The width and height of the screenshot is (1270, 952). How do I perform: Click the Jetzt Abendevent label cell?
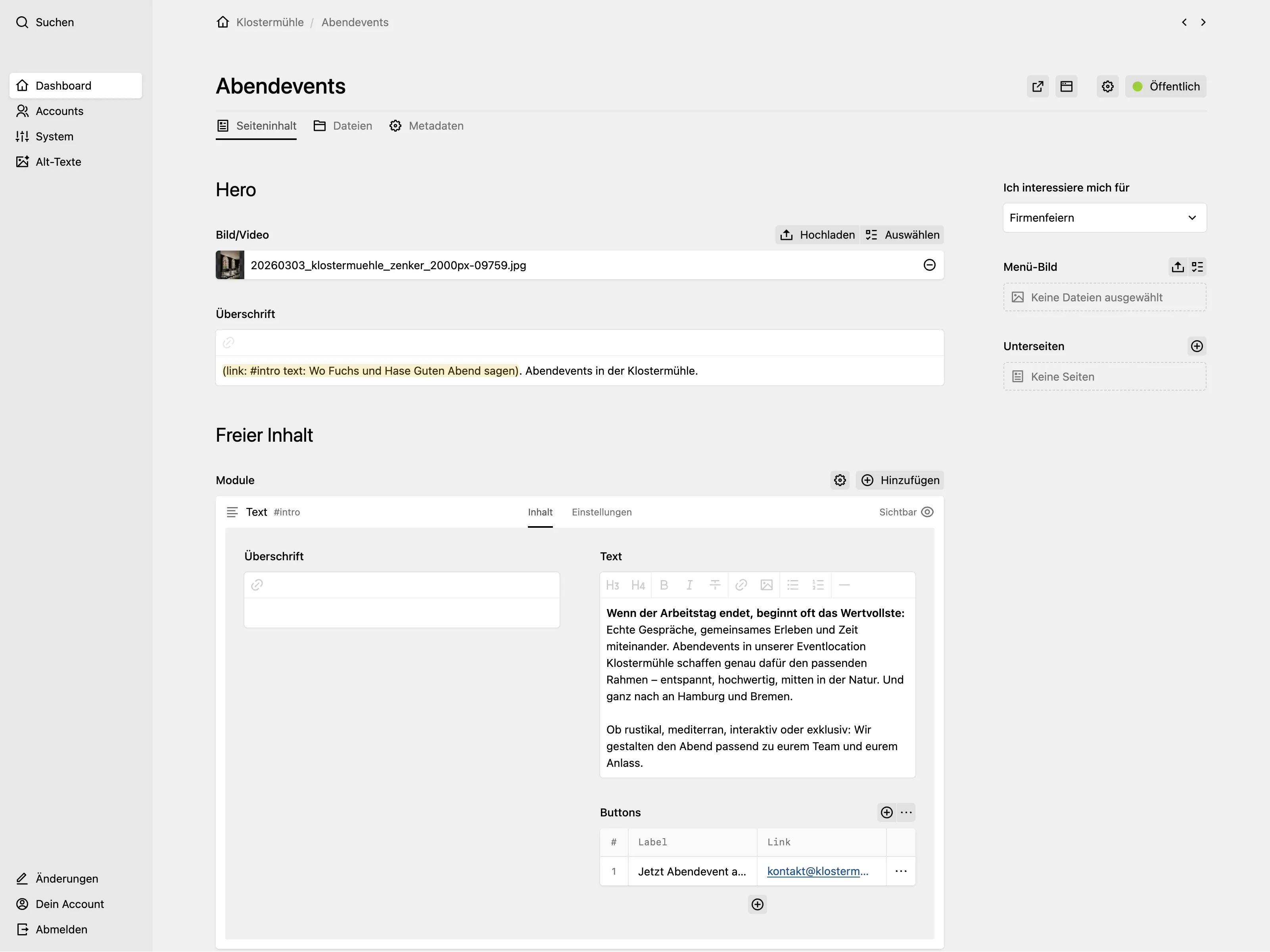tap(693, 871)
